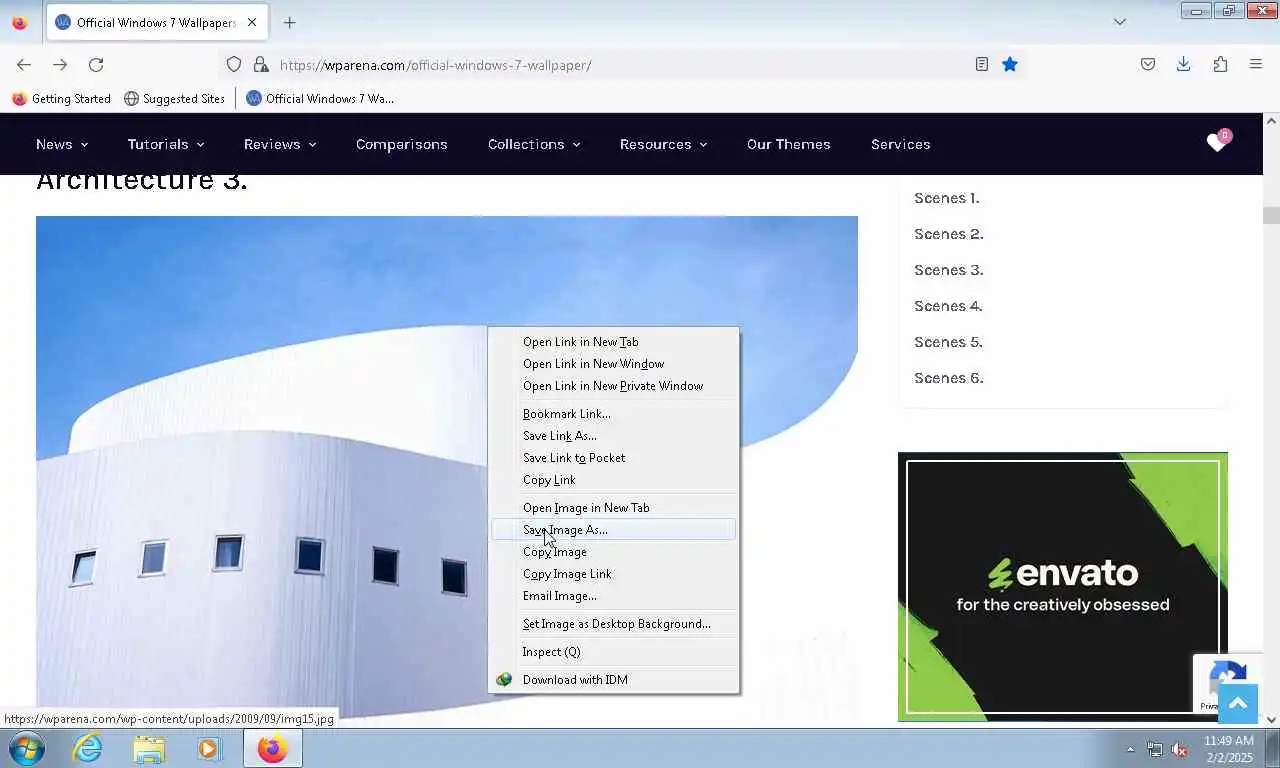Open the Getting Started bookmark
Viewport: 1280px width, 768px height.
(61, 98)
